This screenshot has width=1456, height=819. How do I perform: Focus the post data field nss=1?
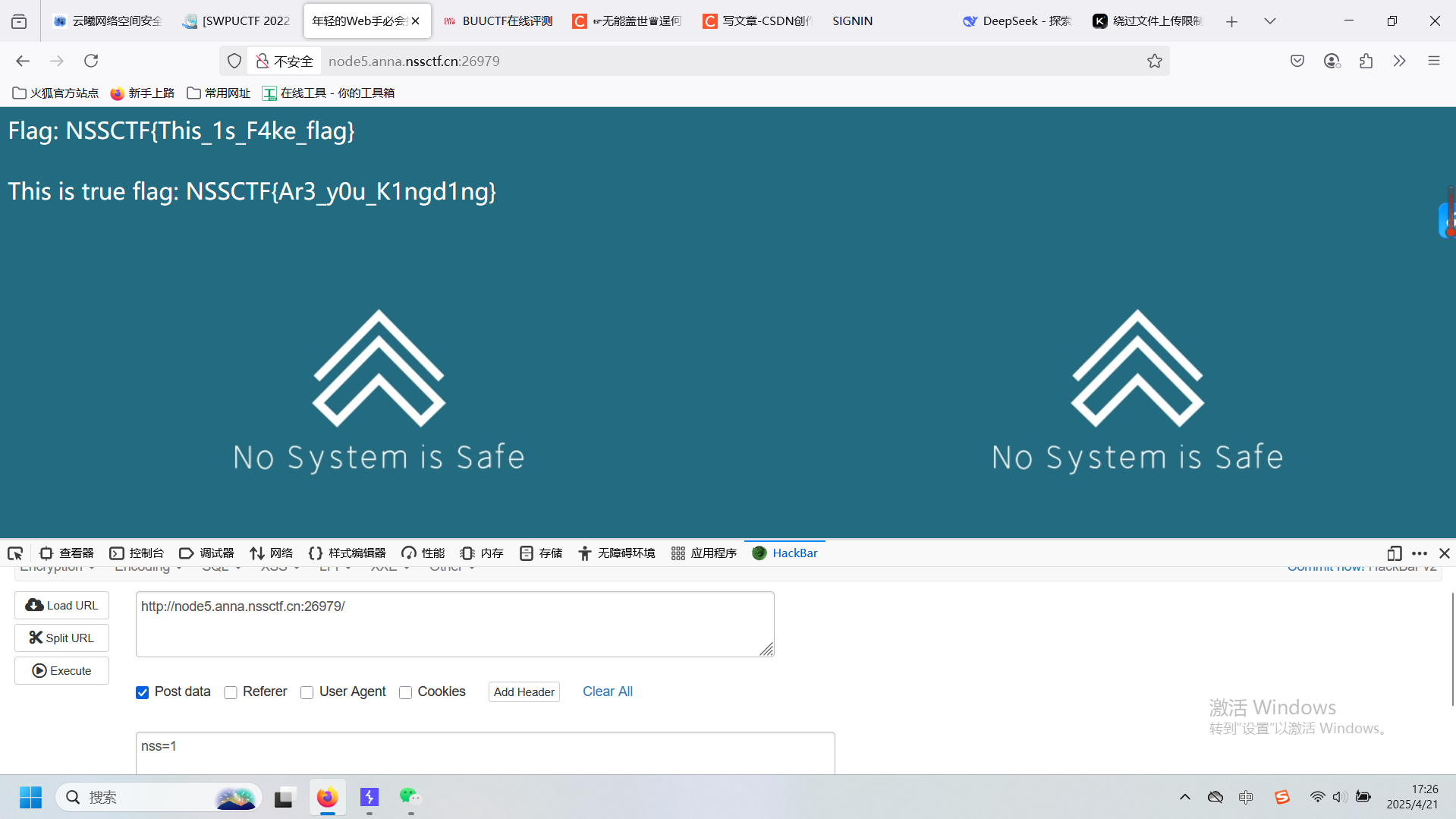click(485, 753)
